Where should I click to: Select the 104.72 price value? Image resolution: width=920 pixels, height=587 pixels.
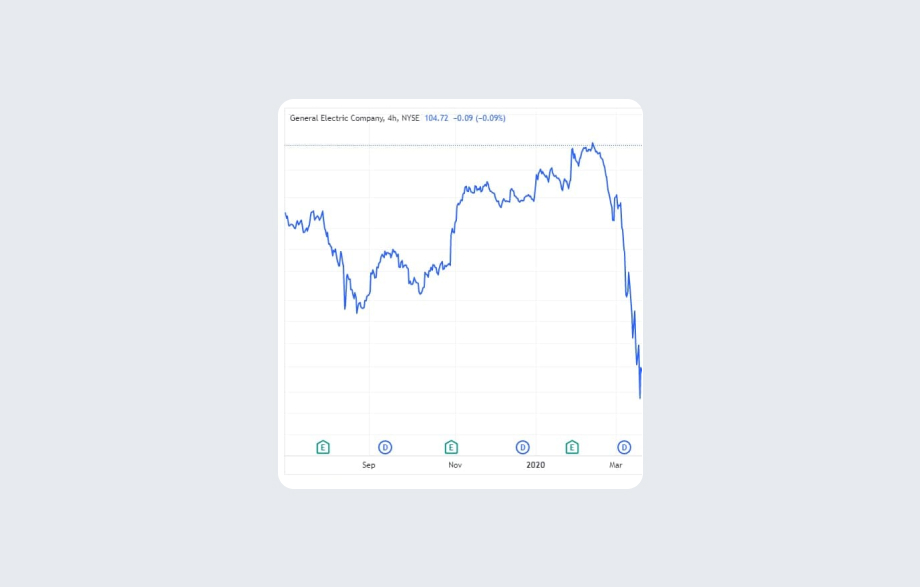point(436,118)
